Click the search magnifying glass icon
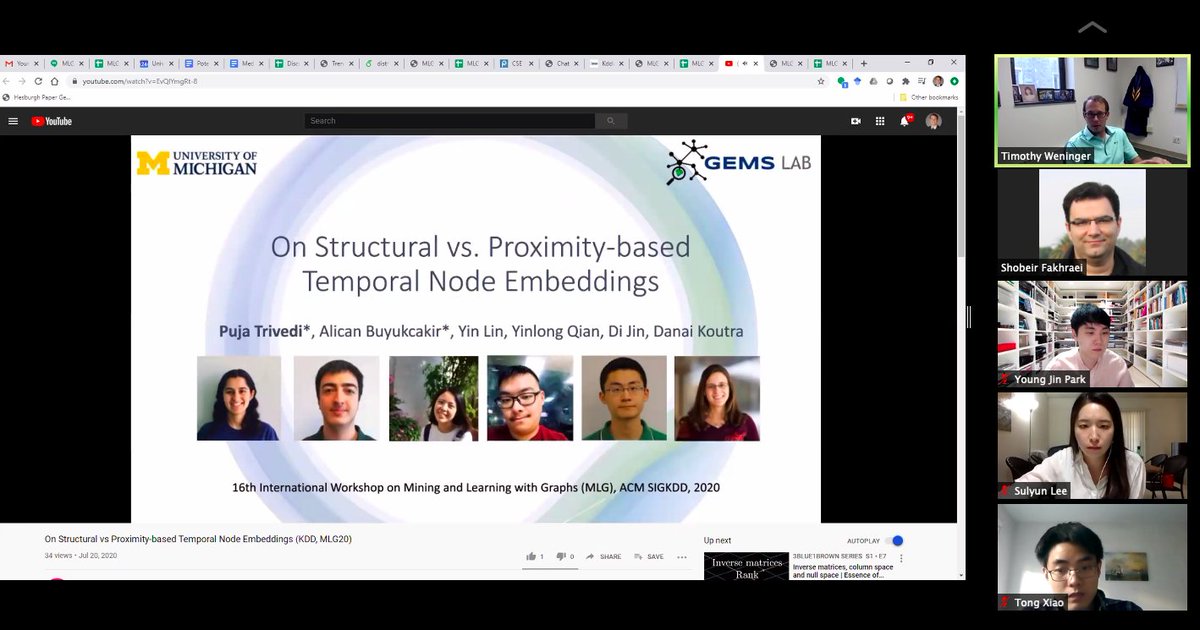This screenshot has width=1200, height=630. click(x=610, y=120)
